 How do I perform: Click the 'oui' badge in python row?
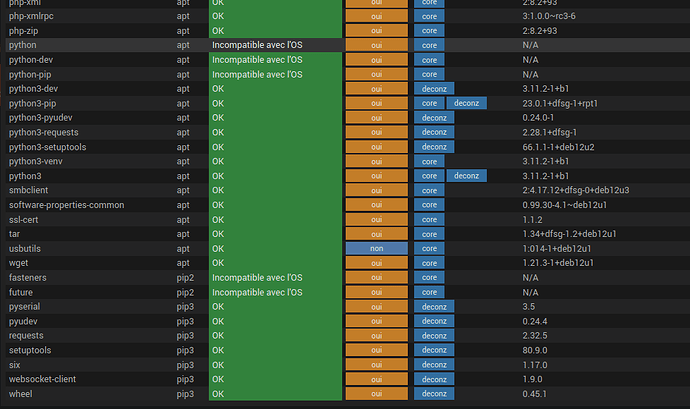[376, 46]
